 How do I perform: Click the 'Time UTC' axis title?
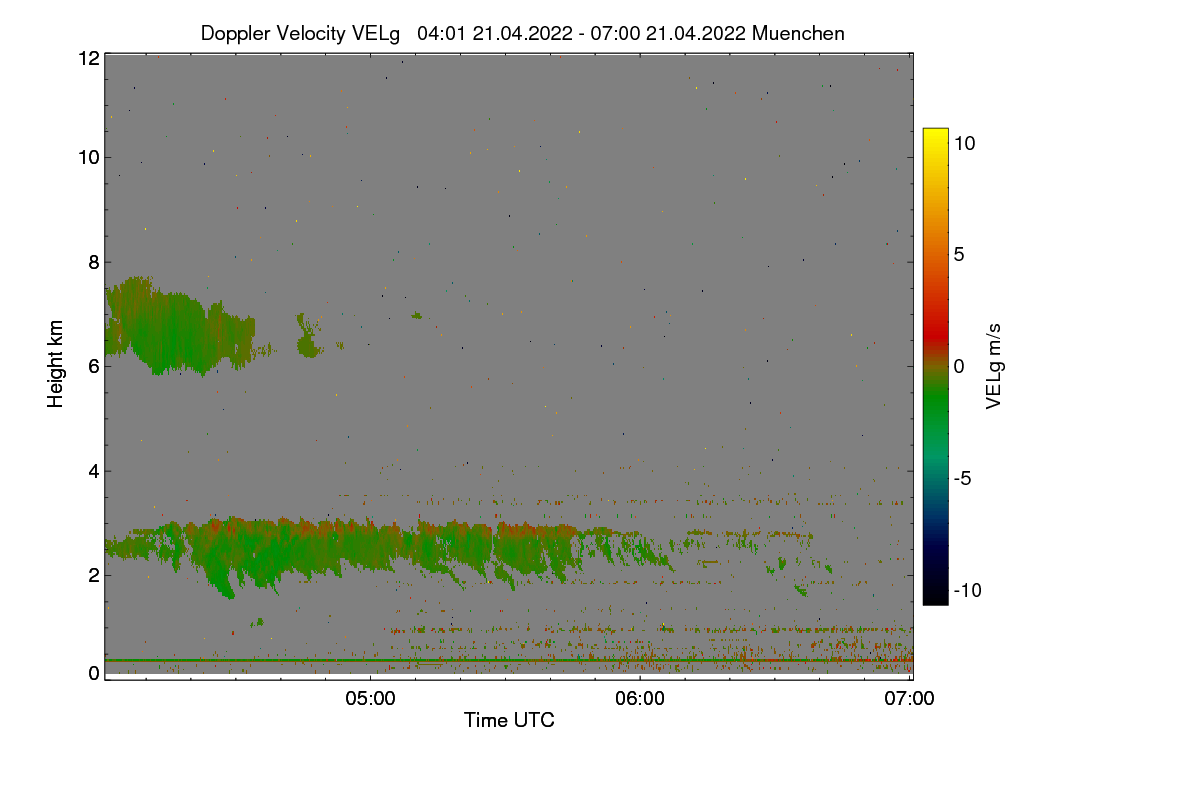tap(509, 720)
